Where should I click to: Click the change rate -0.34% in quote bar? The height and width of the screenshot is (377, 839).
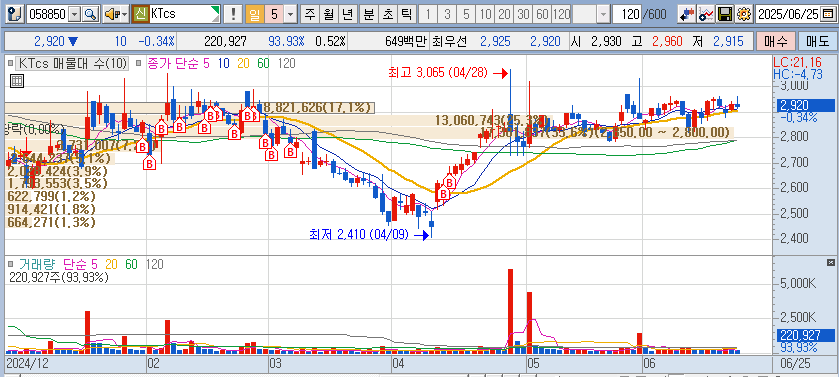156,41
